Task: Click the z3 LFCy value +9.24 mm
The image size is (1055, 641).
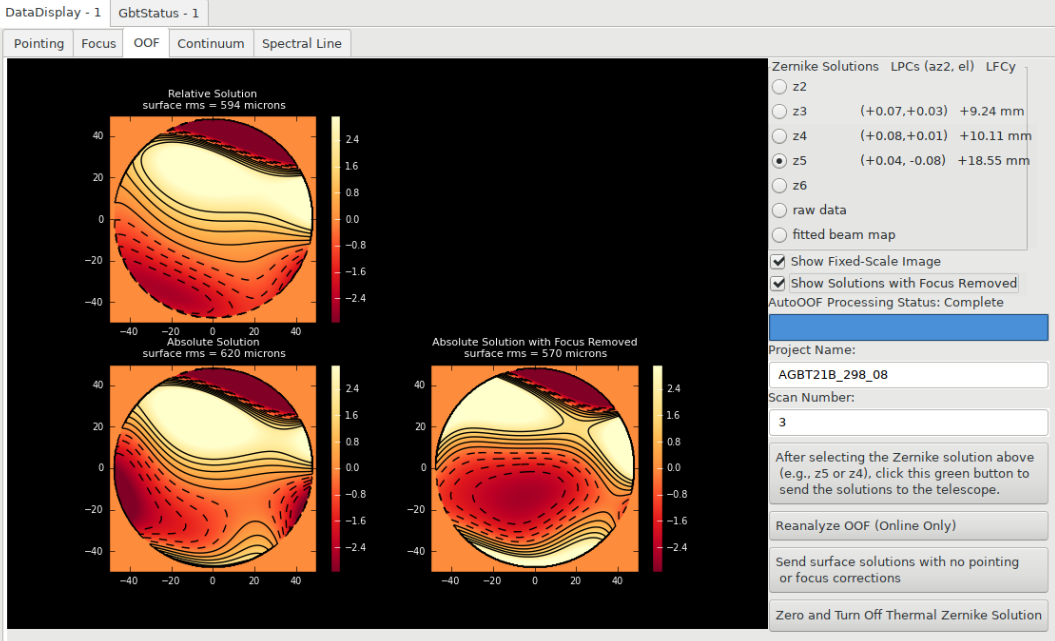Action: coord(992,112)
